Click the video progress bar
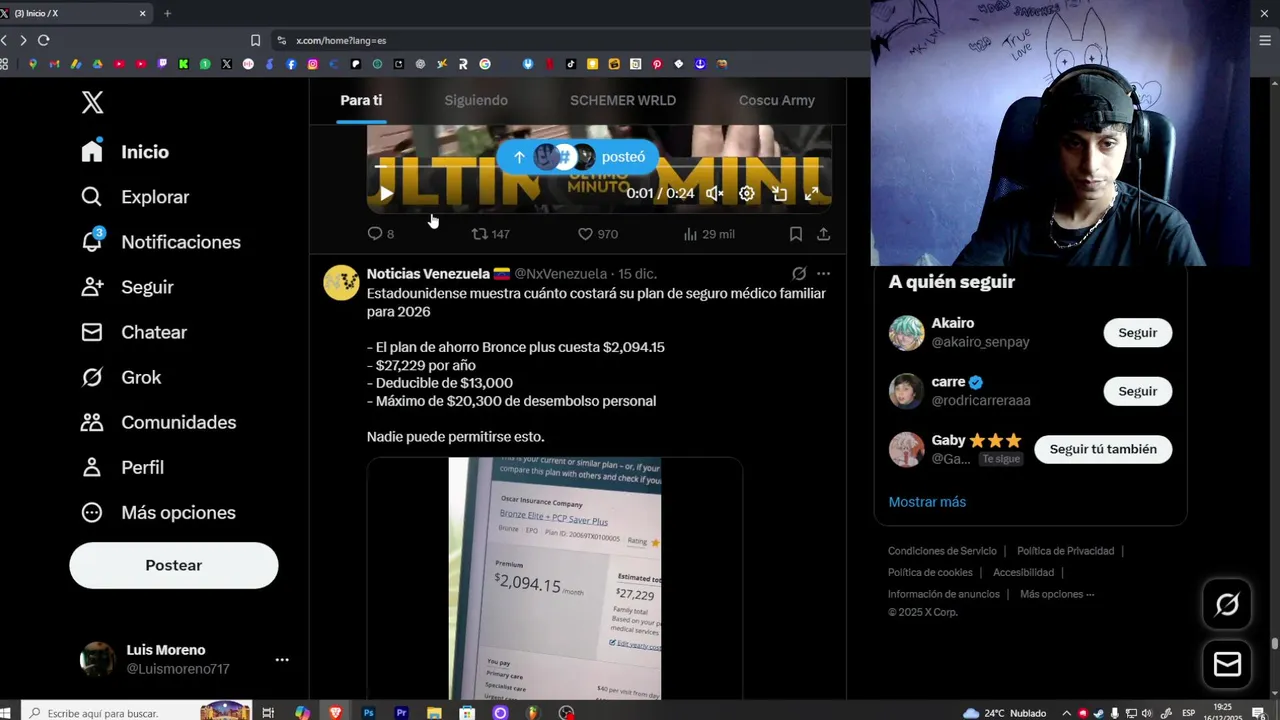The image size is (1280, 720). tap(599, 166)
